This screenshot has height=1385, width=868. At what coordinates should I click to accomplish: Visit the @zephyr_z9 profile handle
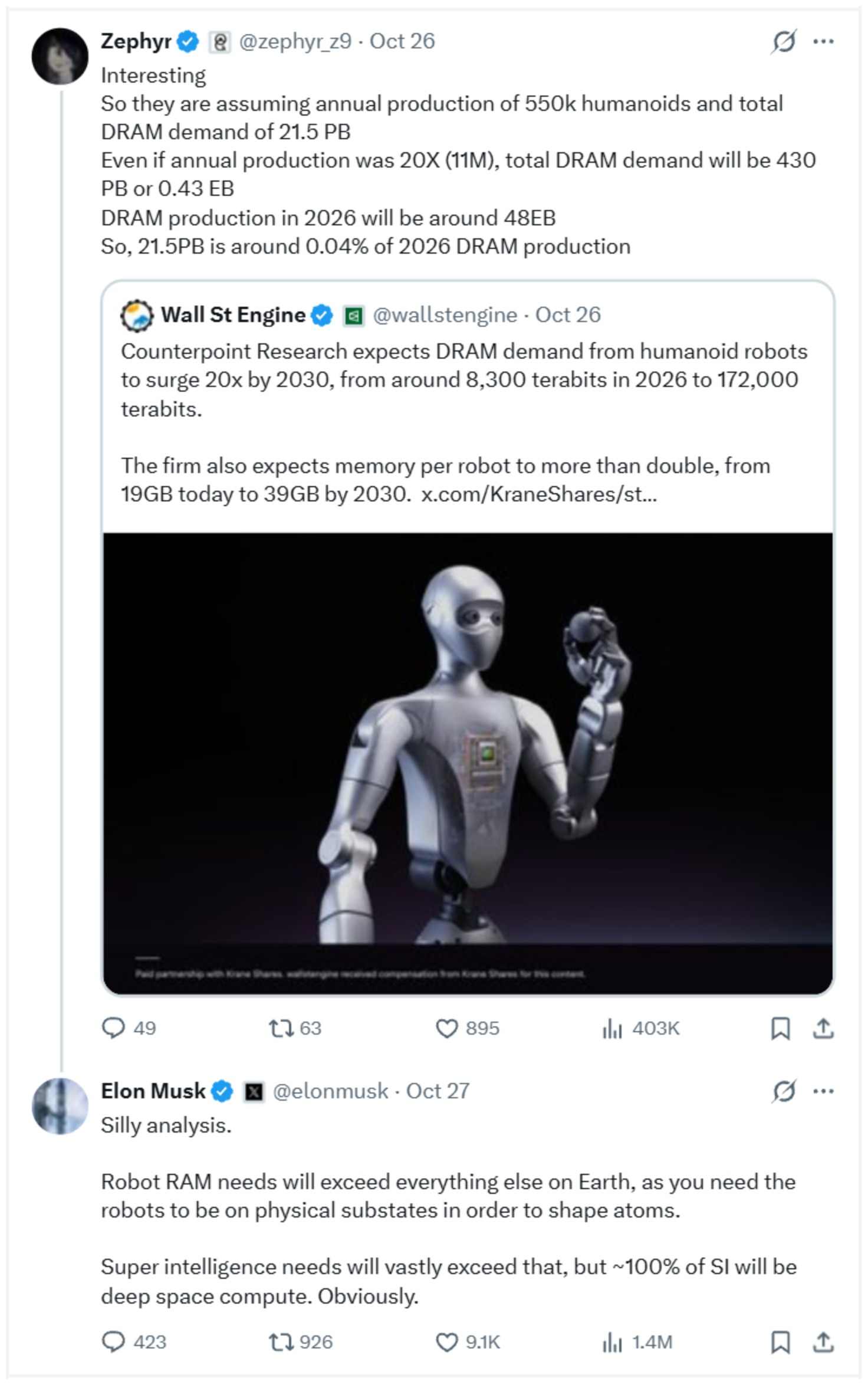pos(295,41)
